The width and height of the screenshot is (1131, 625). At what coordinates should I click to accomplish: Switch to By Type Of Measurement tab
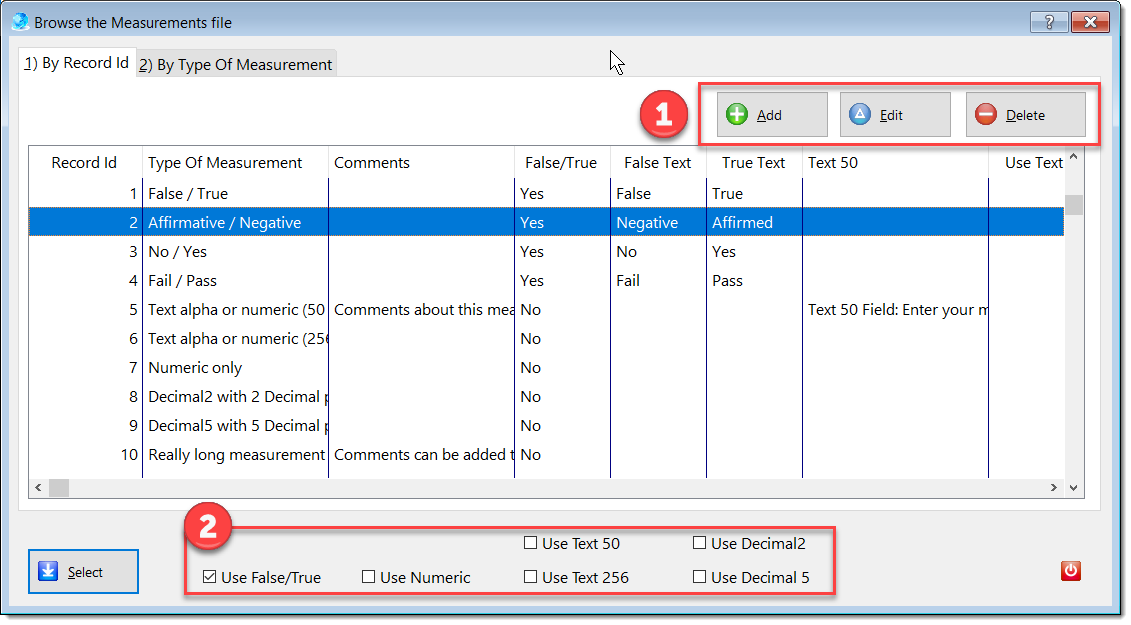[236, 65]
